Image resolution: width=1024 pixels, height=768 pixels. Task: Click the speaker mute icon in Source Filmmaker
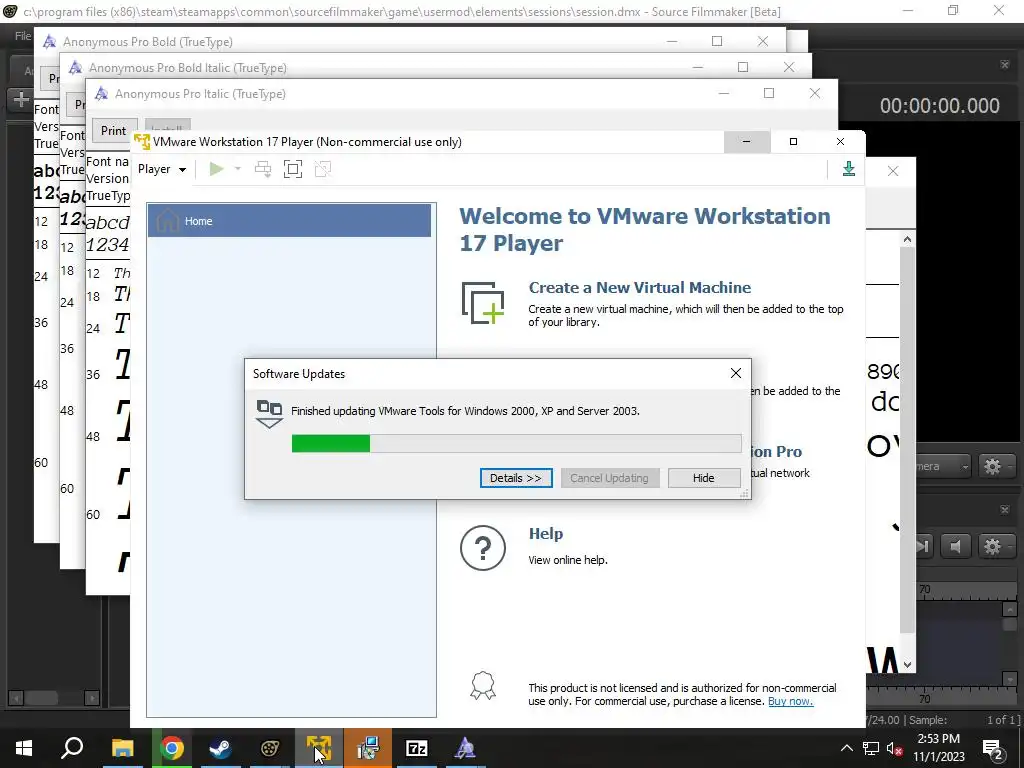pos(955,546)
